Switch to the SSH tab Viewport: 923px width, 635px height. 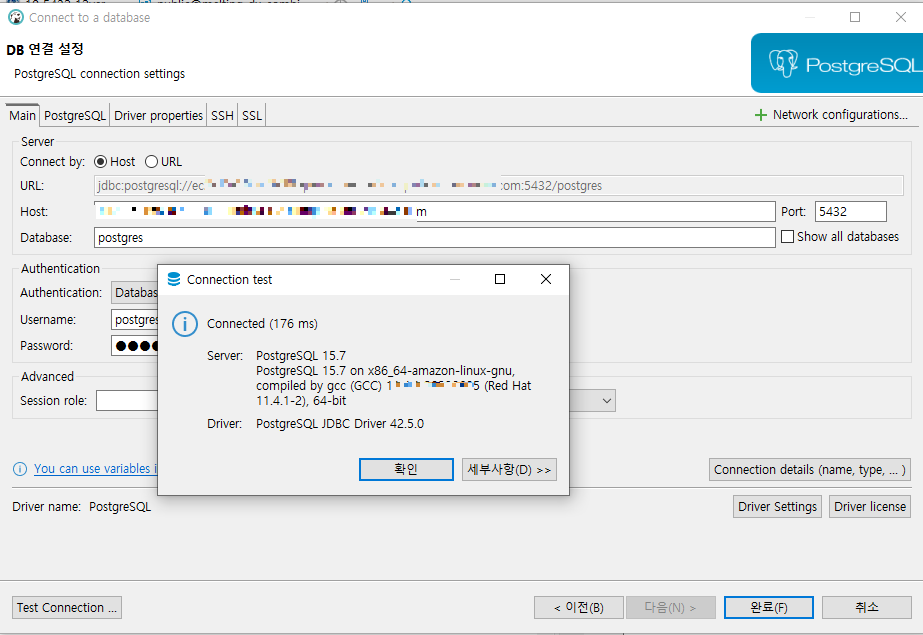tap(223, 115)
